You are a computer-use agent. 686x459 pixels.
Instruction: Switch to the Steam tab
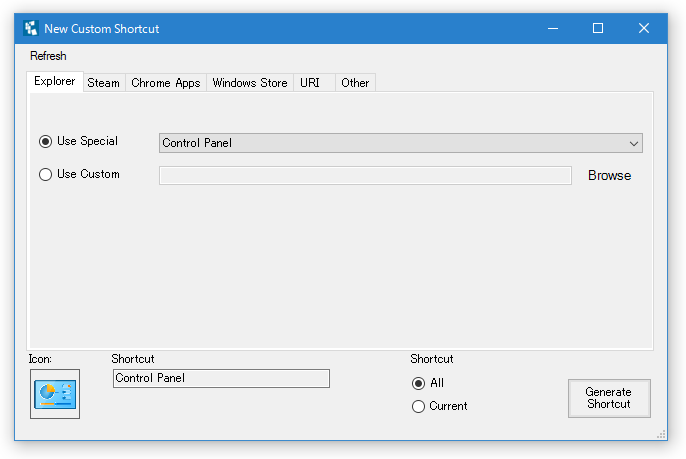pos(104,83)
